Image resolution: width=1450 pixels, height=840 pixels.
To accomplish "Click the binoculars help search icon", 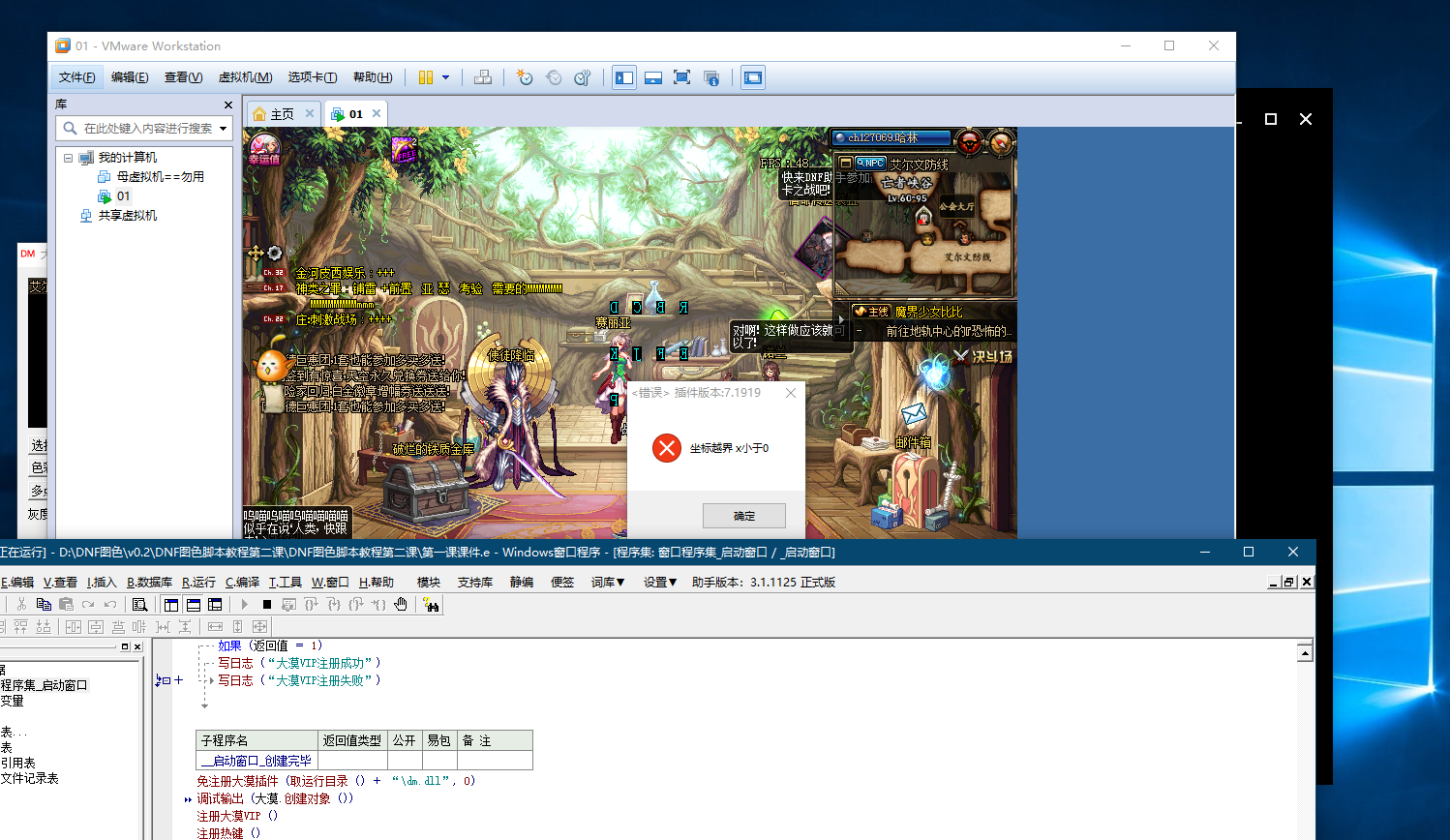I will (431, 604).
